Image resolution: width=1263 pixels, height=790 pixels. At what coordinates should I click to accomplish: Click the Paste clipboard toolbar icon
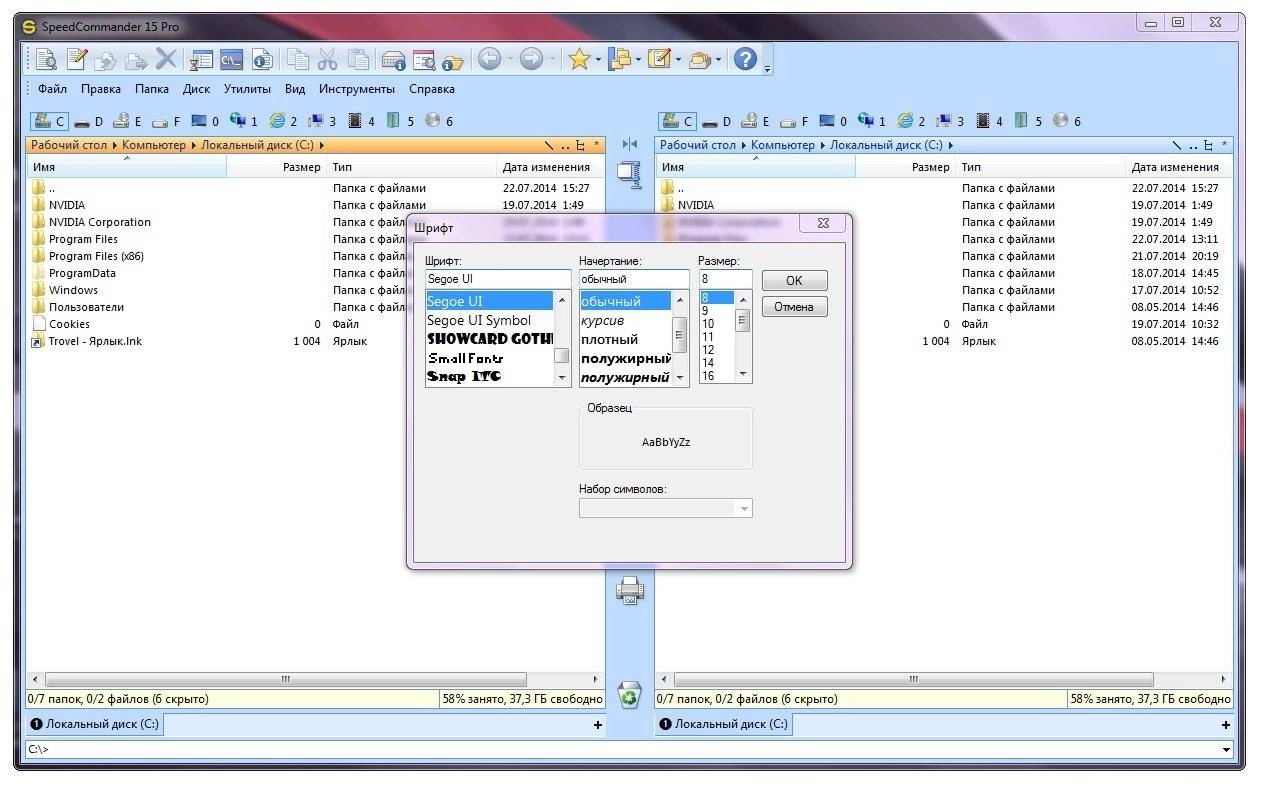[358, 60]
